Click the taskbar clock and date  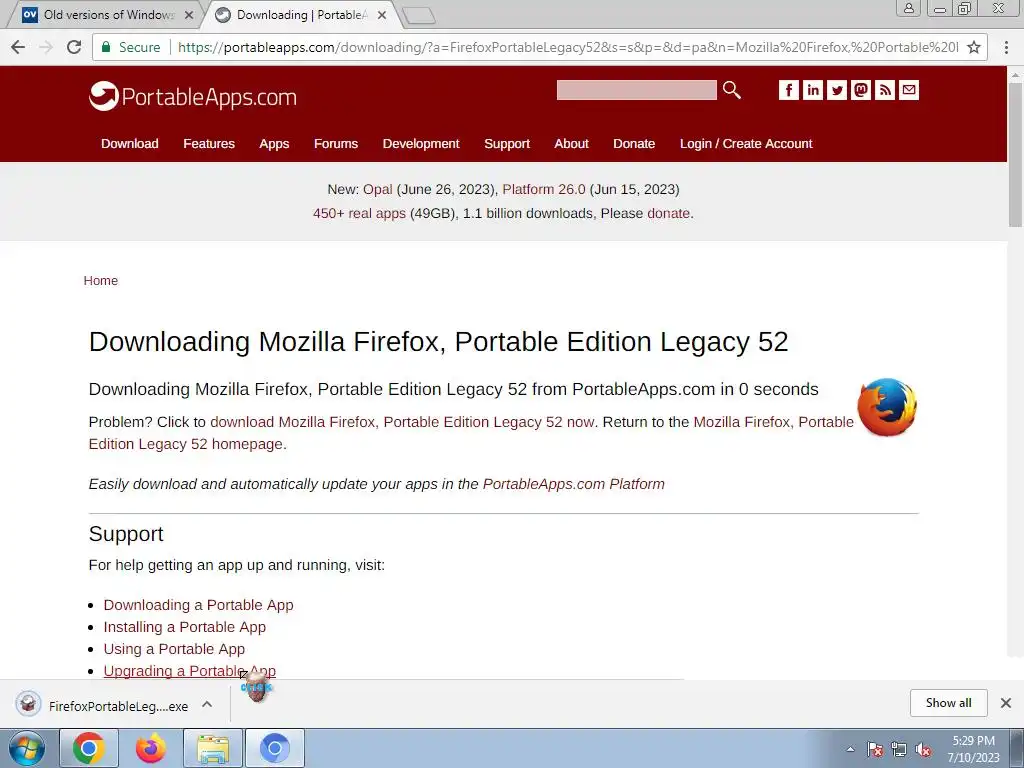(x=973, y=749)
